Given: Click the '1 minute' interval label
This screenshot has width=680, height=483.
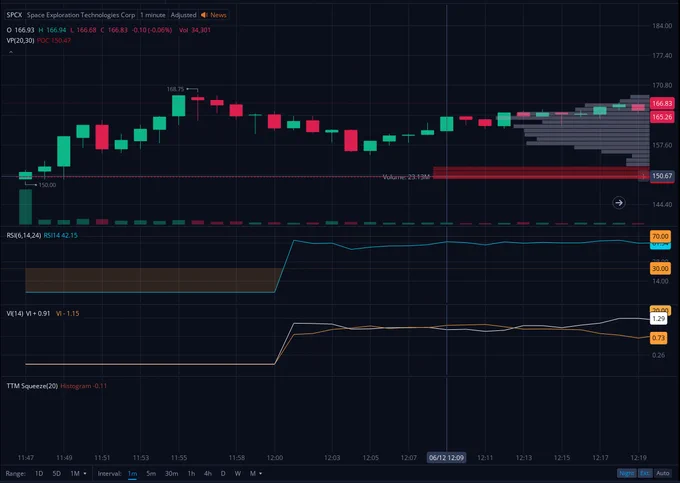Looking at the screenshot, I should coord(153,15).
